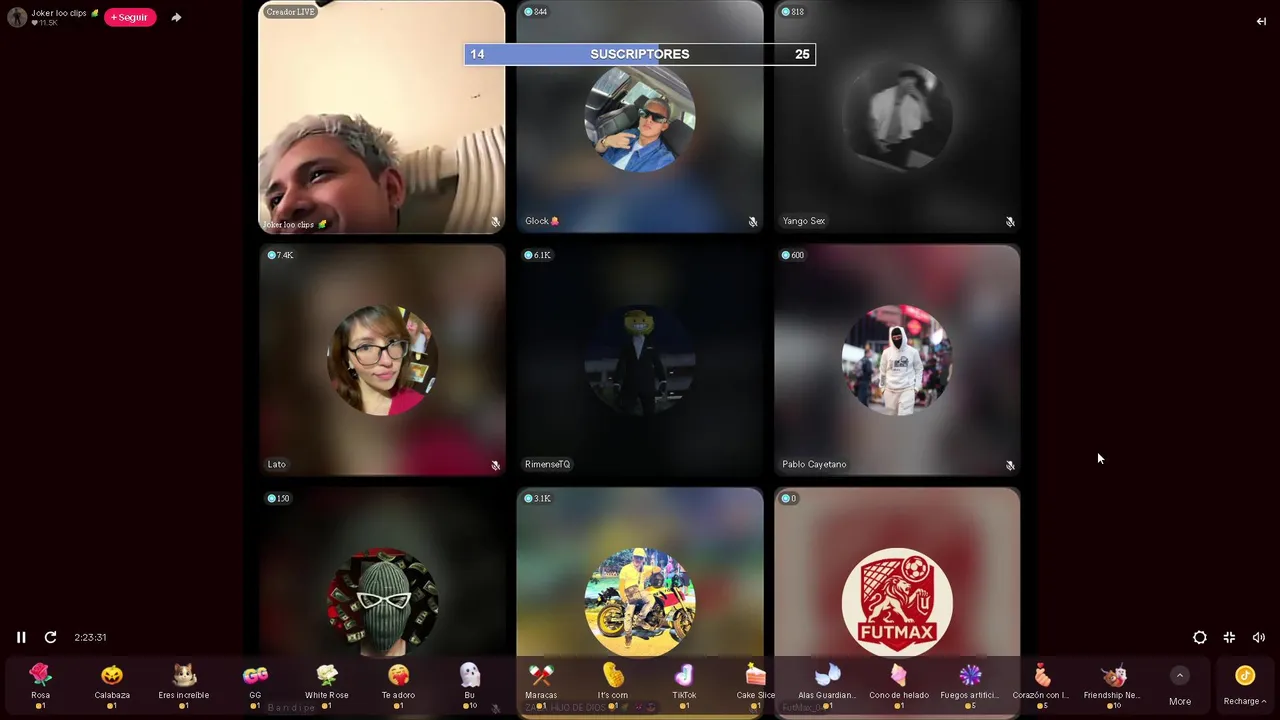Image resolution: width=1280 pixels, height=720 pixels.
Task: Open the masked guest avatar with 150
Action: 382,603
